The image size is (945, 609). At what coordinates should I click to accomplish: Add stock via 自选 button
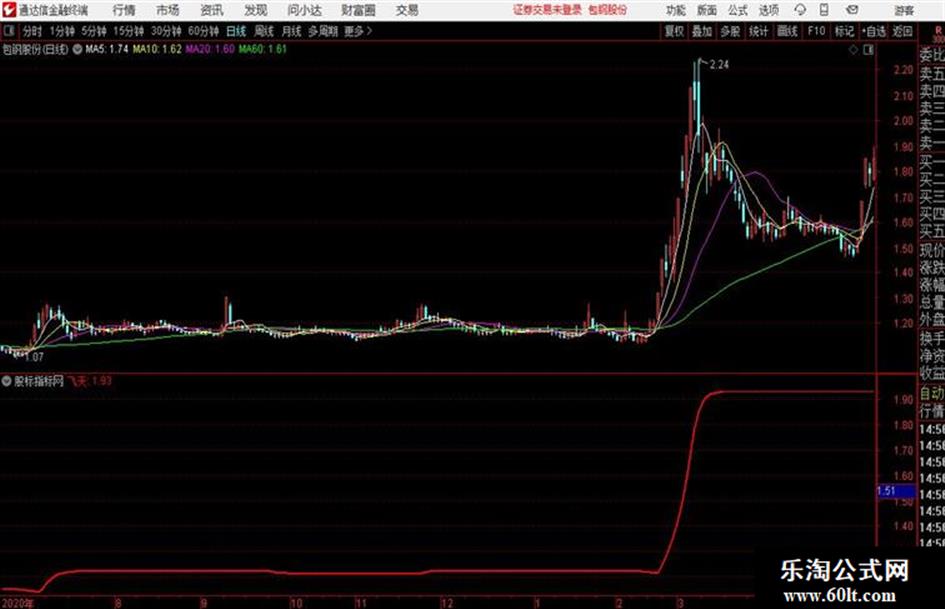point(873,31)
